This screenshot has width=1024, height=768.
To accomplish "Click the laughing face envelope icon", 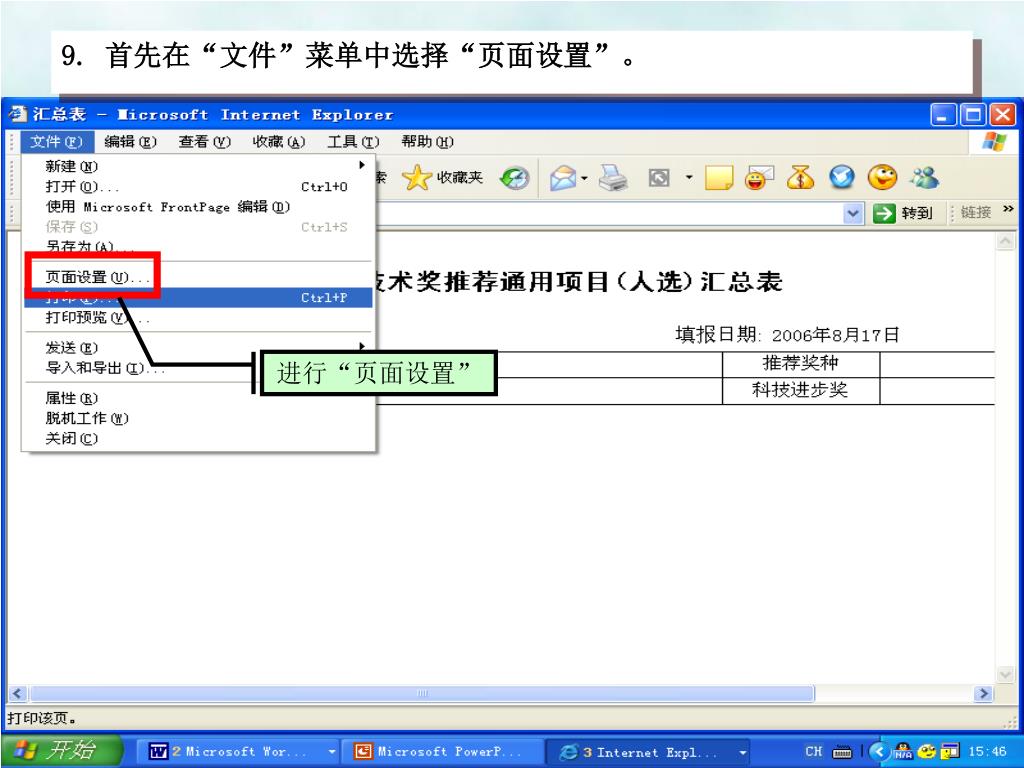I will coord(760,178).
